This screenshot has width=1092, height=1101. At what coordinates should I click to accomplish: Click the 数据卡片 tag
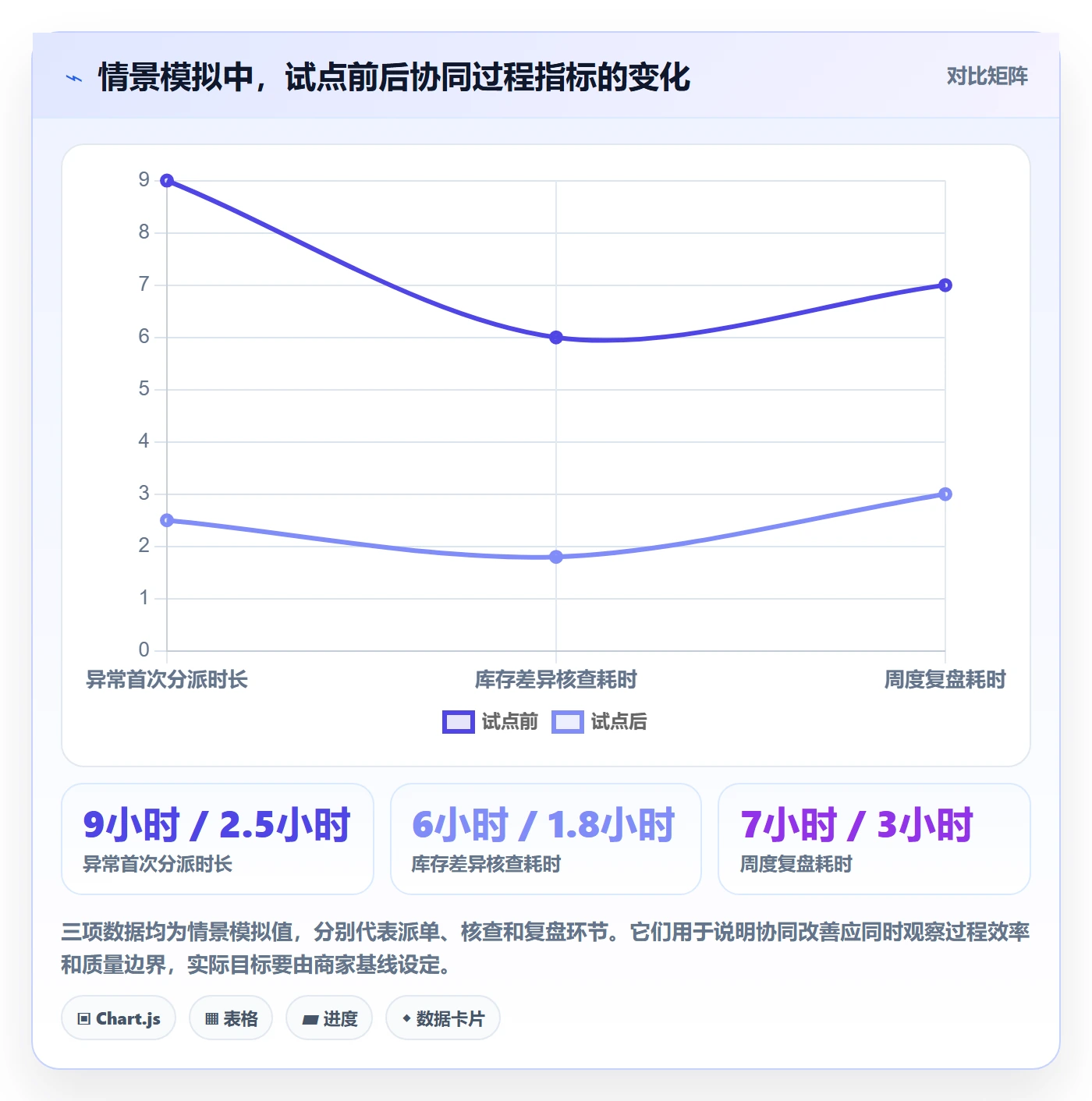(x=443, y=1018)
